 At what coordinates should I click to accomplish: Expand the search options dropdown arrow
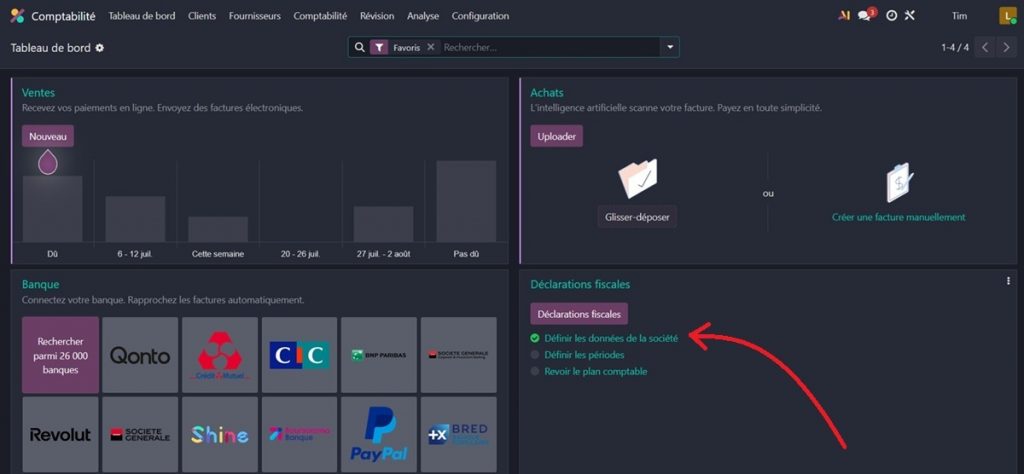pyautogui.click(x=669, y=47)
